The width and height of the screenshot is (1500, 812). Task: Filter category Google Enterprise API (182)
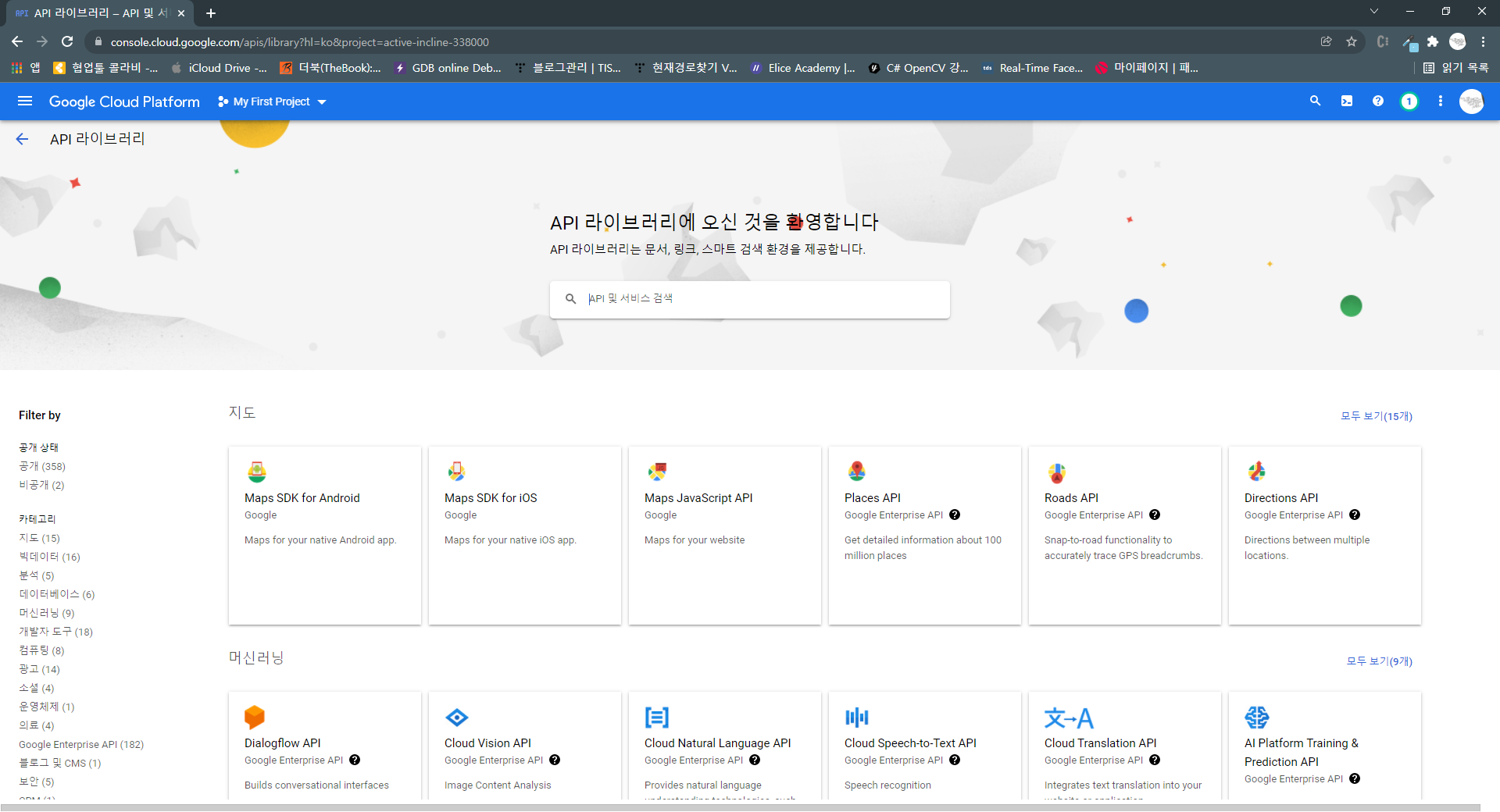81,744
